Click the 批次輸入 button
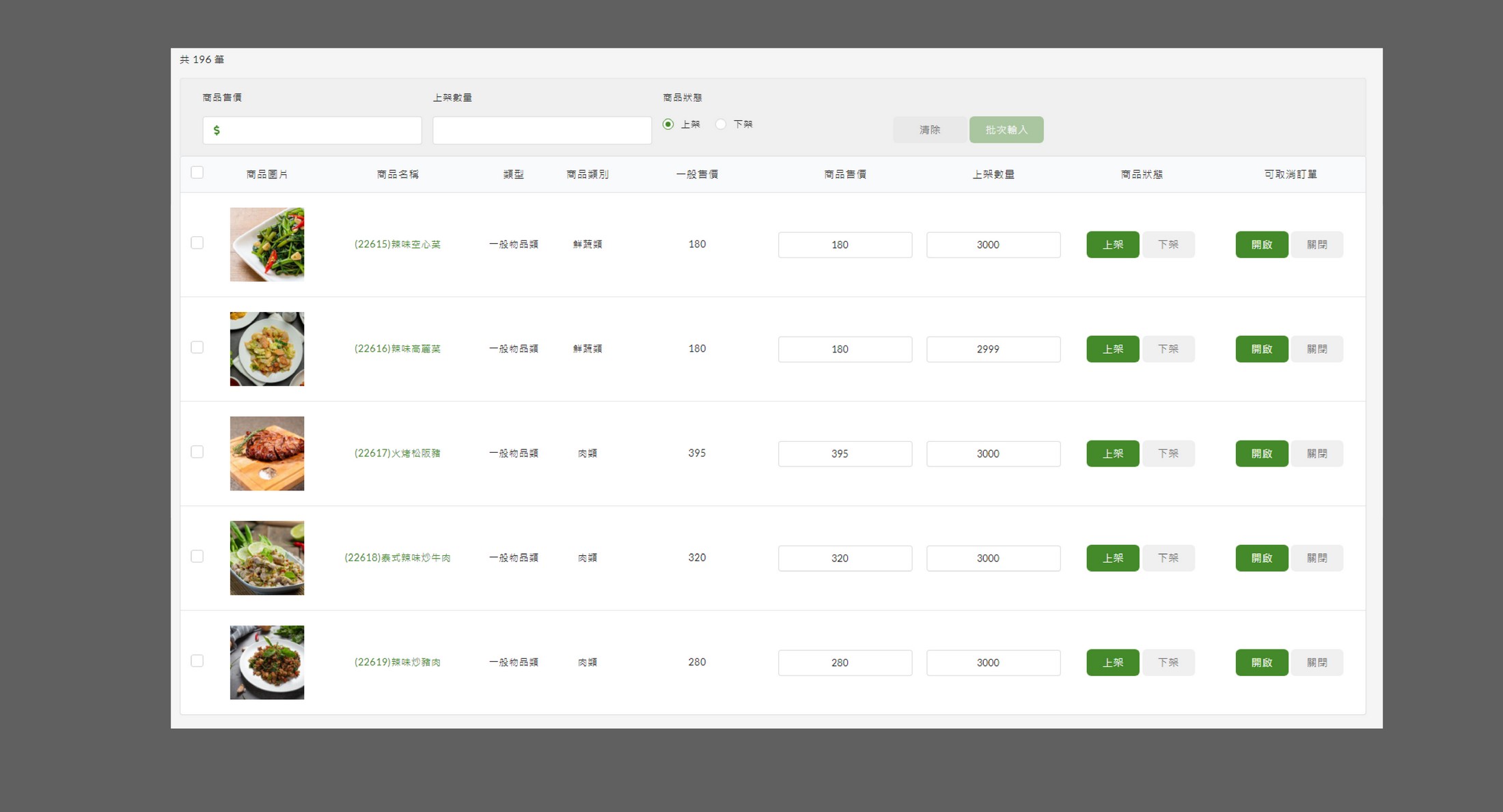 (1006, 130)
